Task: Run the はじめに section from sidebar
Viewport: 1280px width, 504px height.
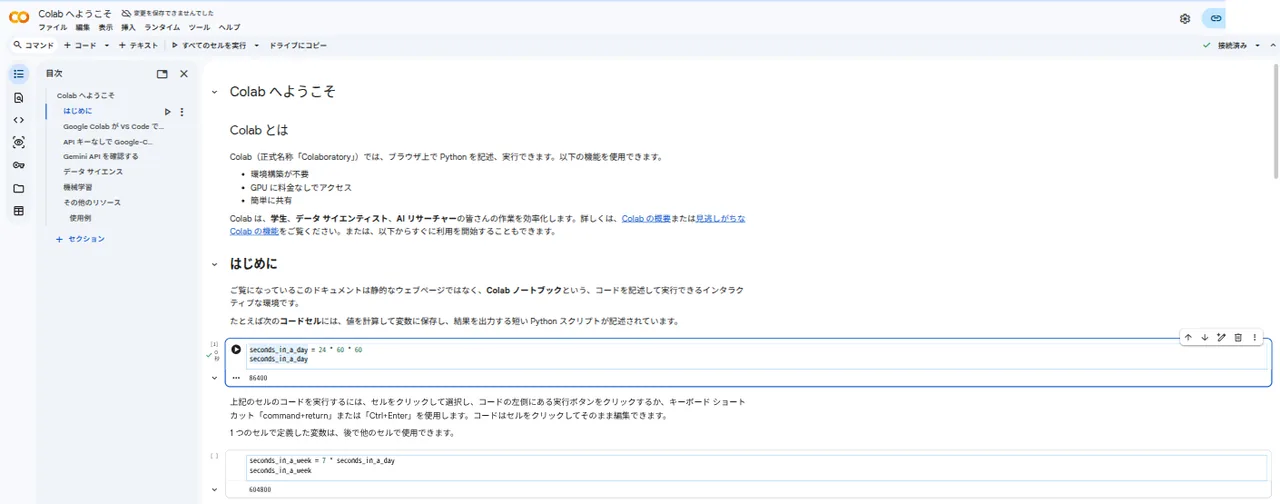Action: click(168, 111)
